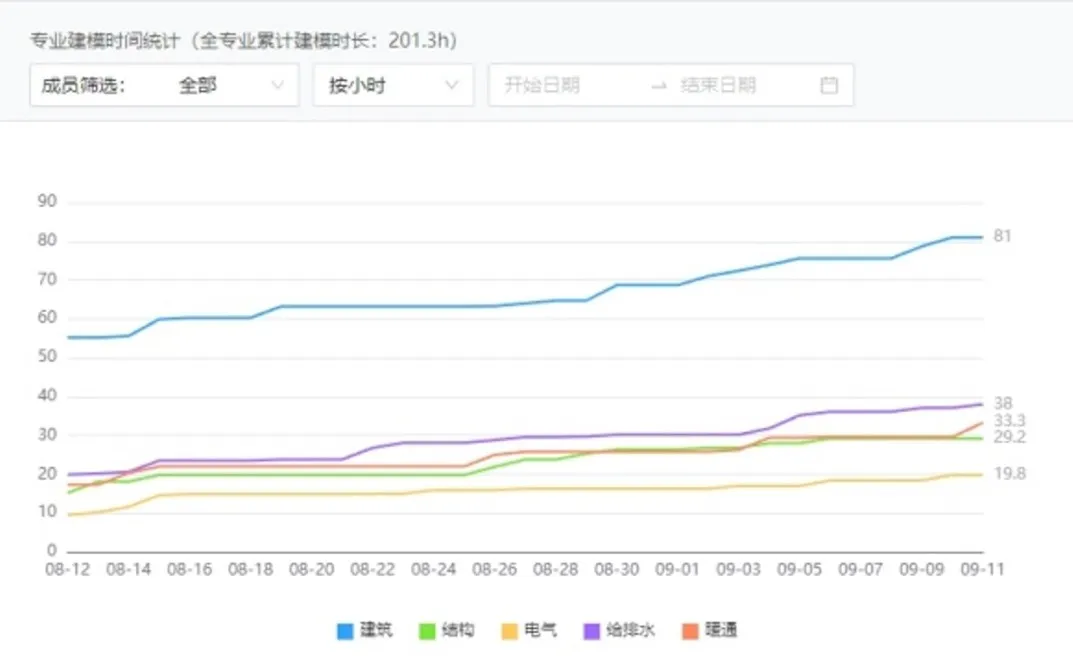
Task: Click the green 结构 legend square
Action: pos(427,631)
